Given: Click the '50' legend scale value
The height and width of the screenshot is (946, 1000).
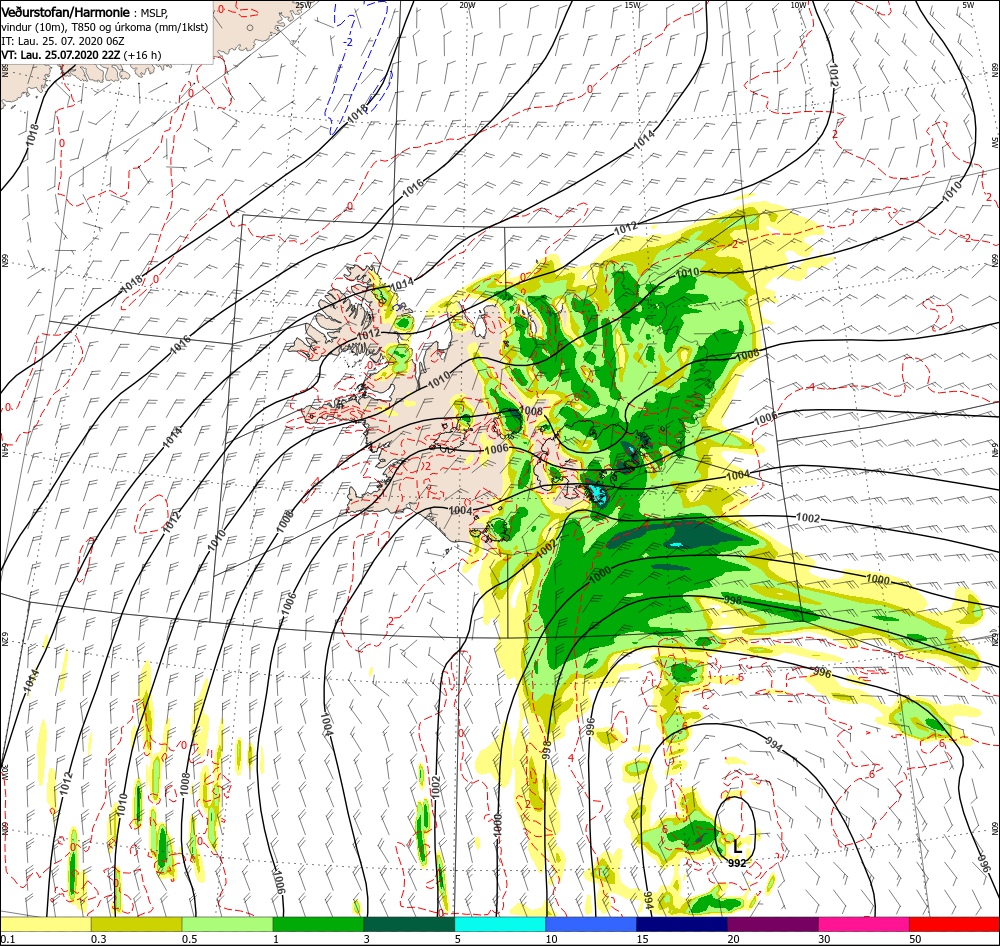Looking at the screenshot, I should tap(915, 939).
